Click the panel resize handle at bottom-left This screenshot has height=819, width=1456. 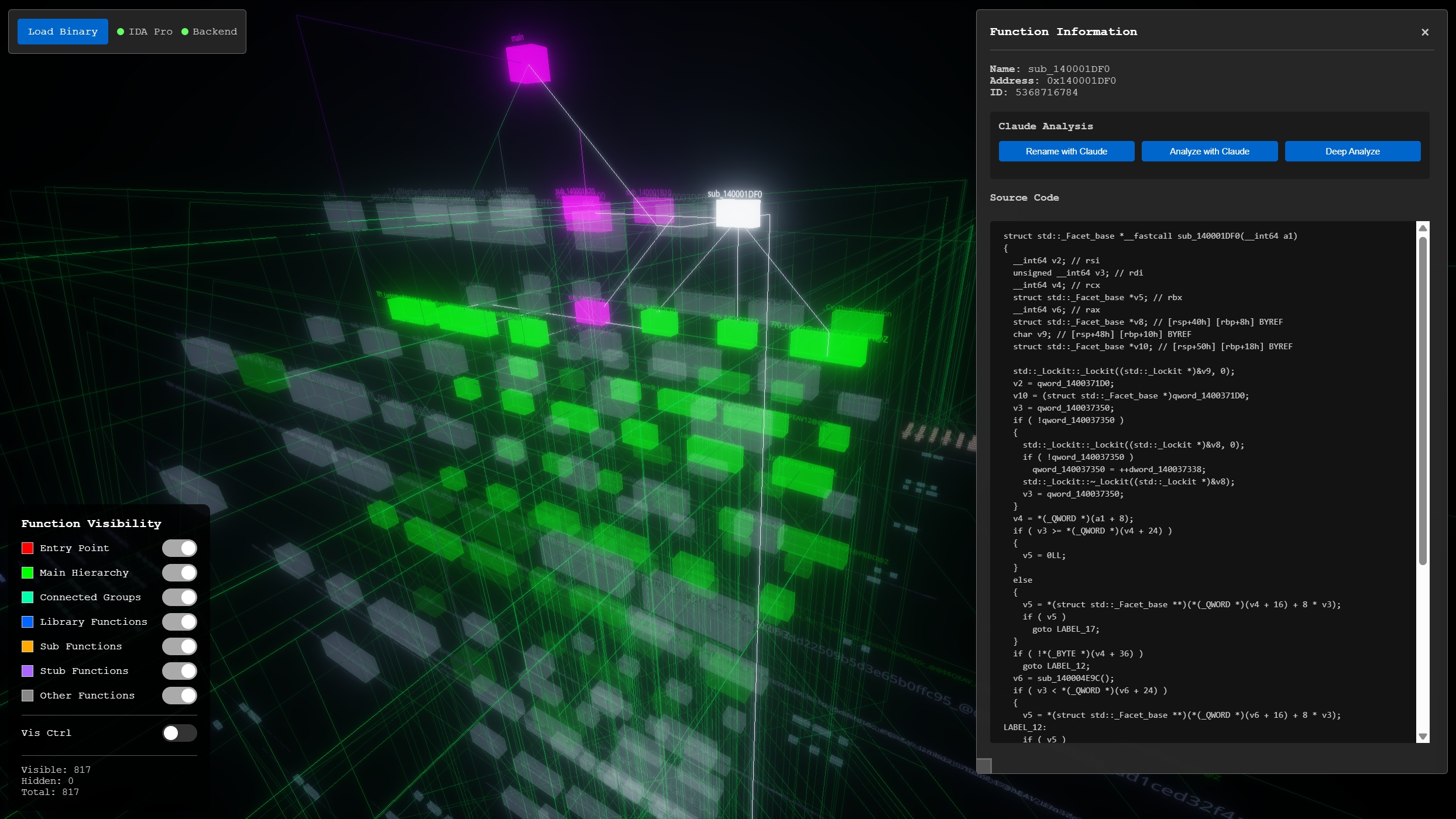[x=984, y=766]
